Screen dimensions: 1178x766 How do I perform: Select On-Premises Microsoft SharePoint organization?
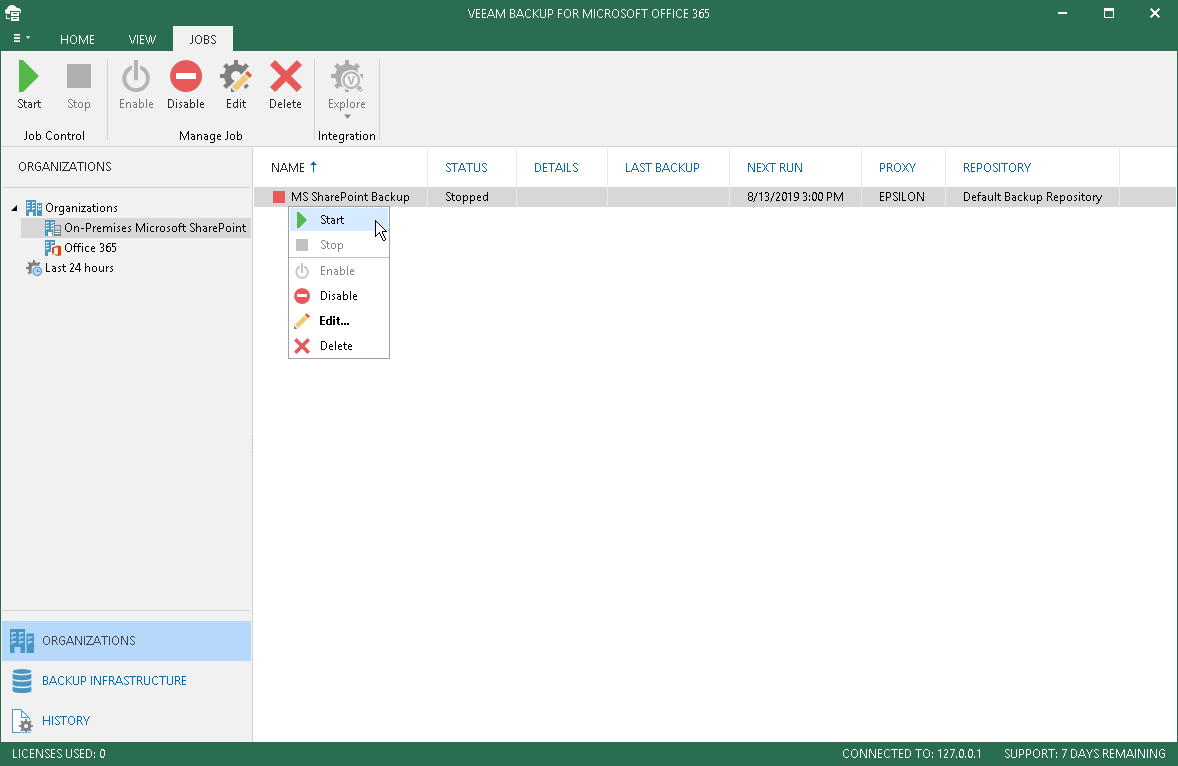(155, 228)
